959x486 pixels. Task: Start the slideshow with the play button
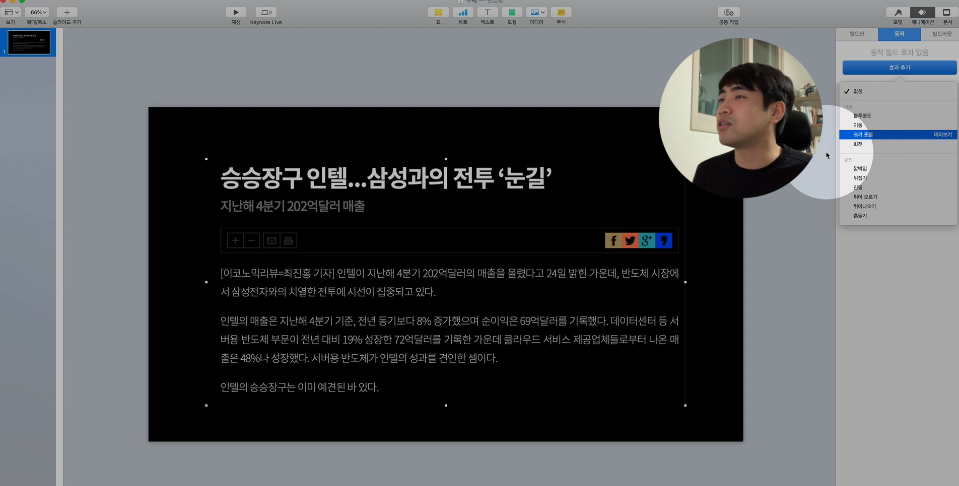click(235, 12)
